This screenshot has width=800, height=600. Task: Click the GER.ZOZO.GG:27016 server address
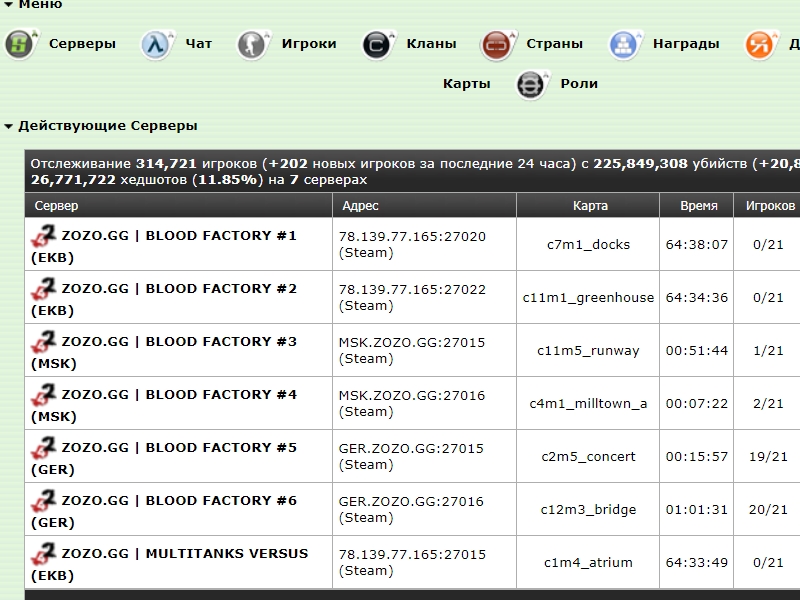tap(411, 501)
